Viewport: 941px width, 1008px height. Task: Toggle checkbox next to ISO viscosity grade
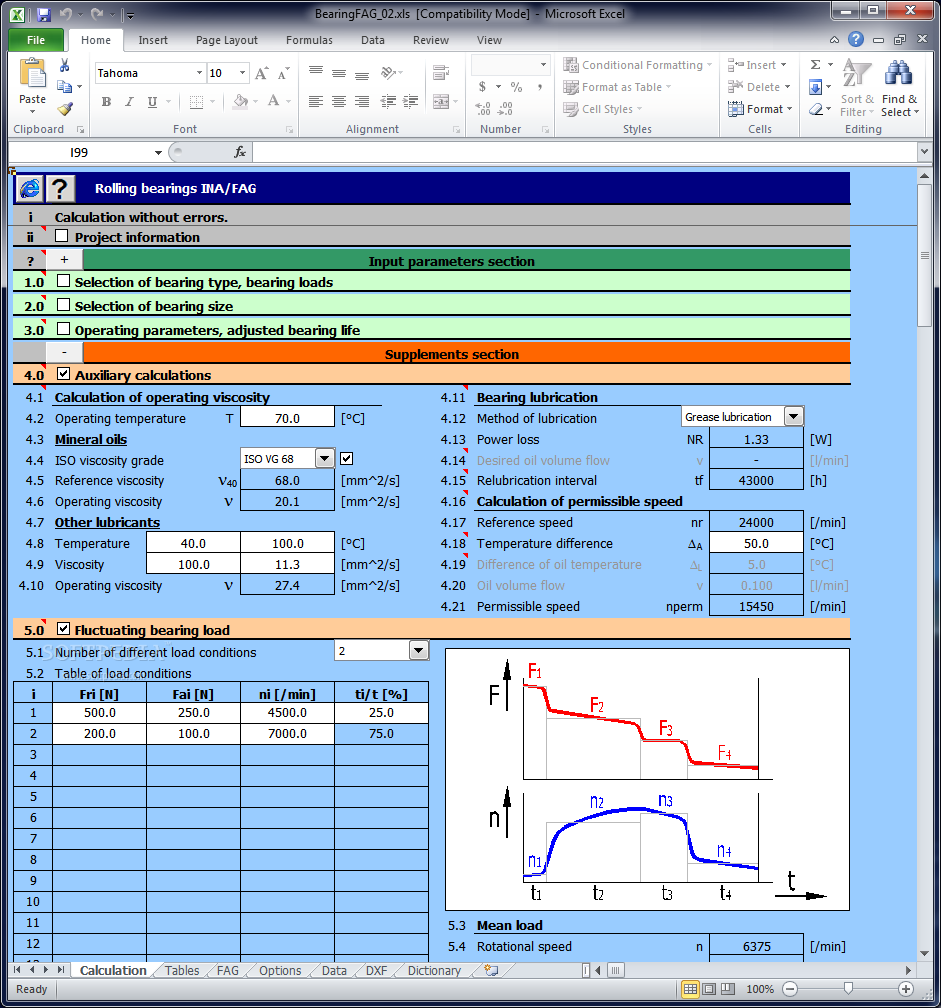(x=346, y=458)
